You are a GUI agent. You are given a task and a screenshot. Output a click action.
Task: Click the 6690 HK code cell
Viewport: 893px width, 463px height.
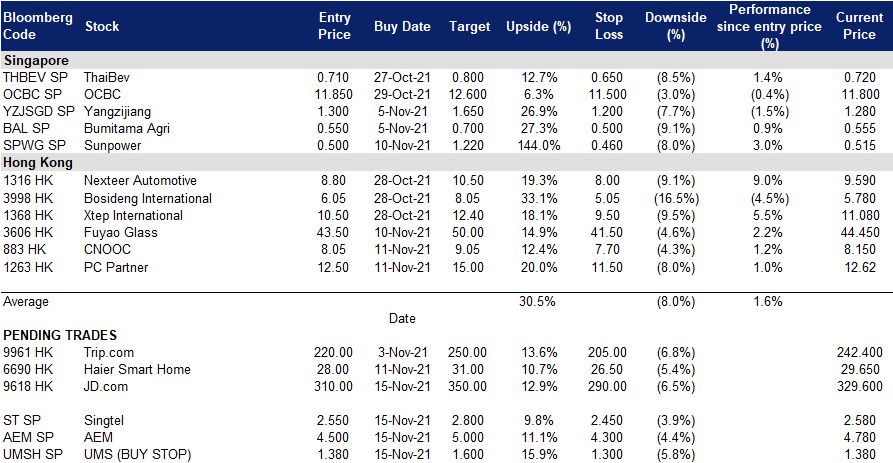tap(28, 370)
